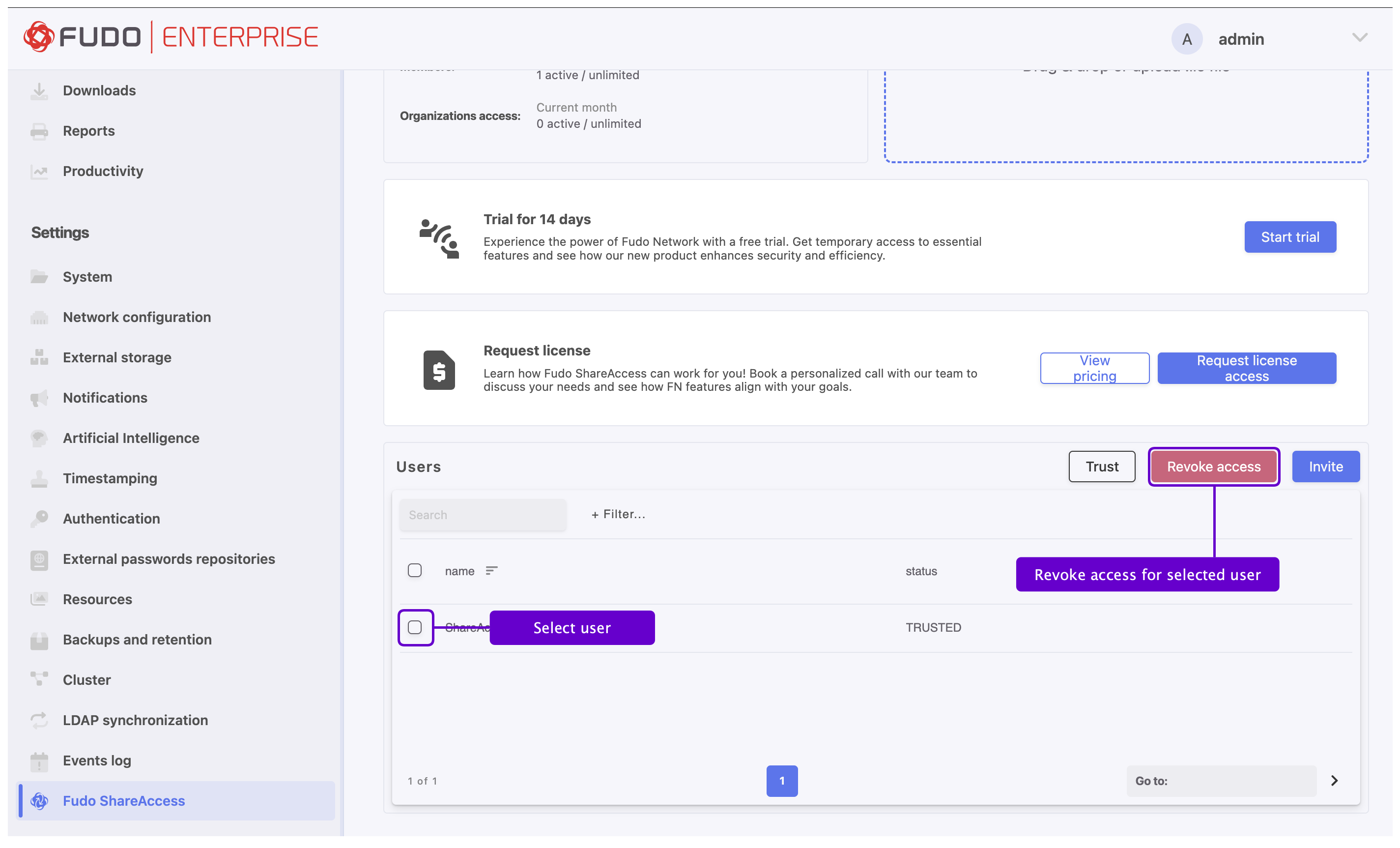Click the Fudo ShareAccess sidebar icon
1400x848 pixels.
[39, 801]
